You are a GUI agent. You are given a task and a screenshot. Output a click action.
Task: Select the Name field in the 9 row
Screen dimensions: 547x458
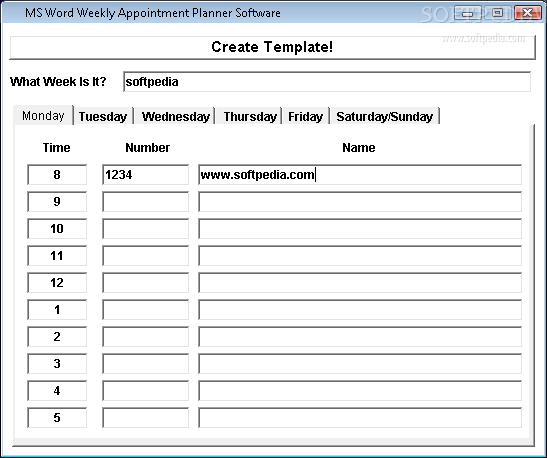(x=360, y=201)
